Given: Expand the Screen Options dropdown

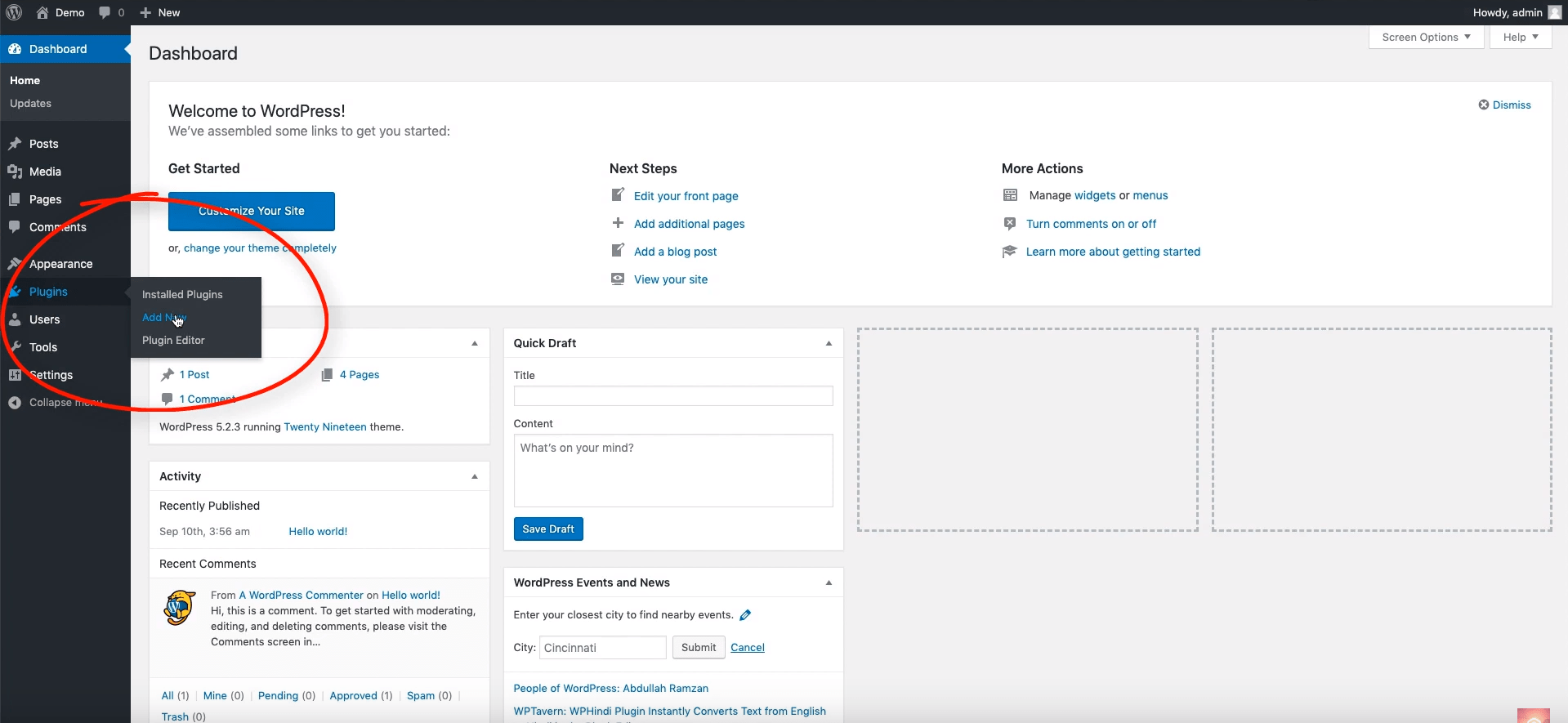Looking at the screenshot, I should point(1427,37).
